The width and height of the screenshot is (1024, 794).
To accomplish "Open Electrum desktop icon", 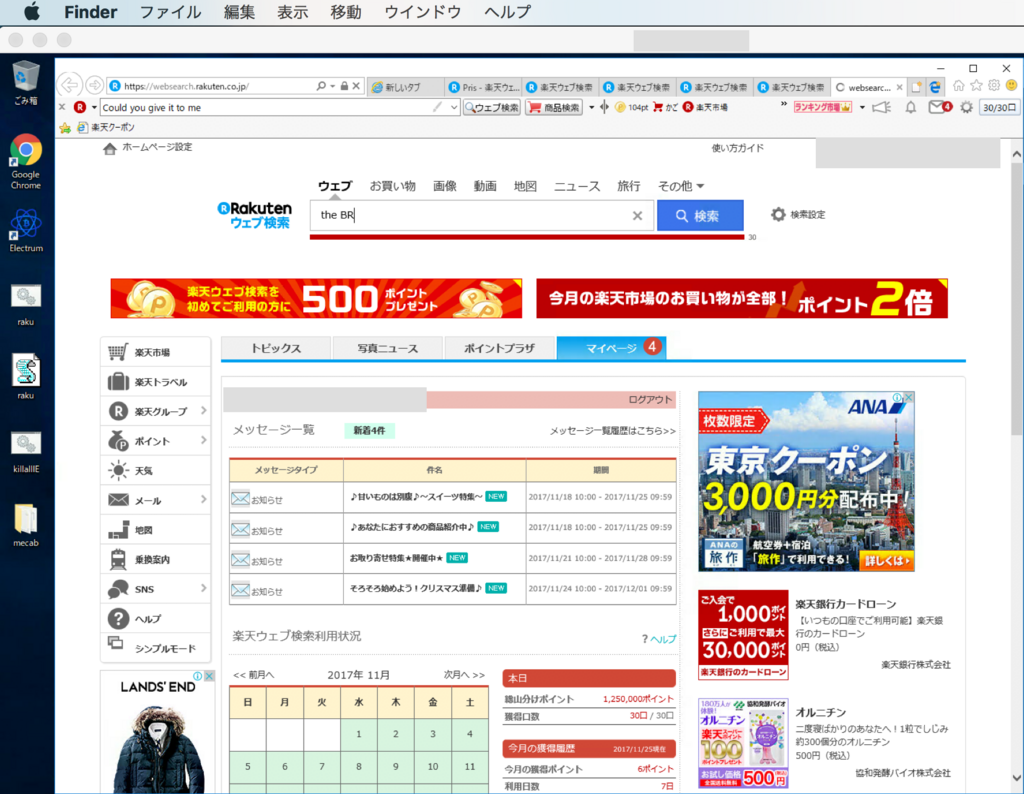I will (x=25, y=230).
